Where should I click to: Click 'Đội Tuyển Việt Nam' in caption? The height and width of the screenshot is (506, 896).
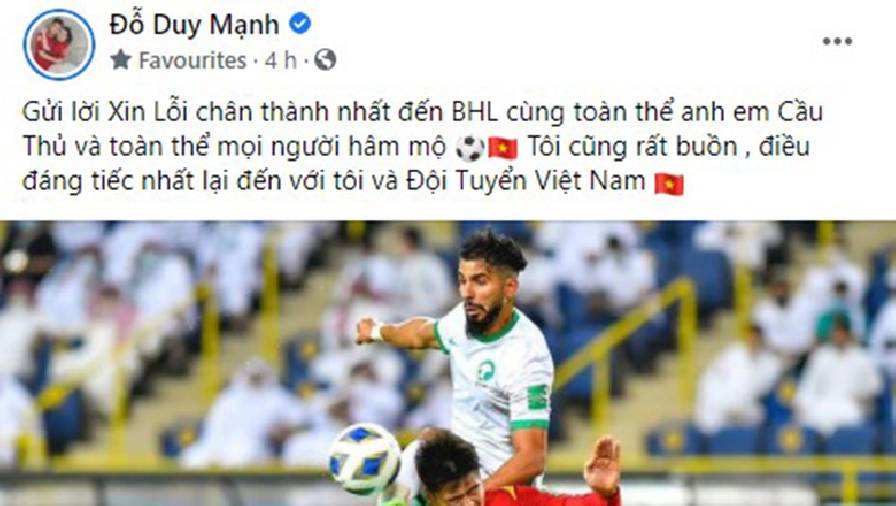pos(526,182)
